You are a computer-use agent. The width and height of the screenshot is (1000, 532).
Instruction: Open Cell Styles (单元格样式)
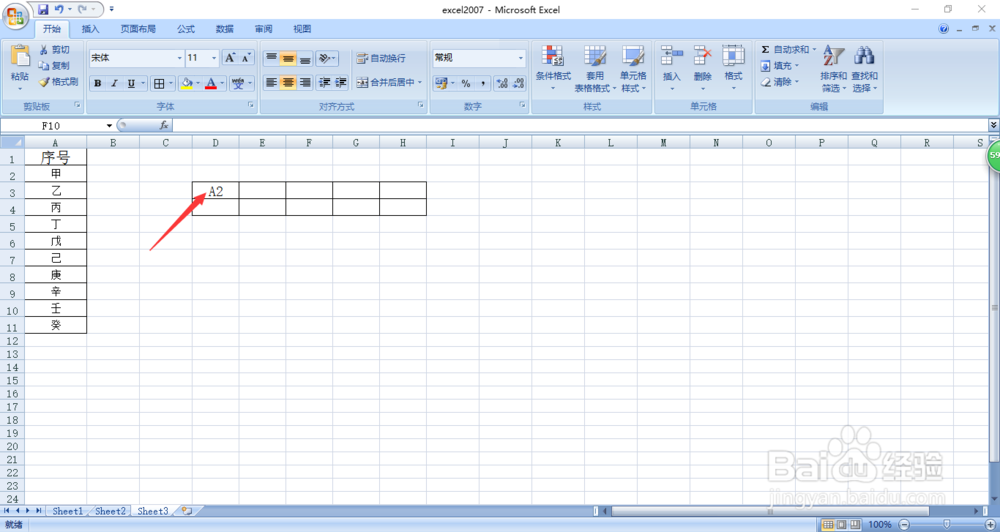(633, 68)
